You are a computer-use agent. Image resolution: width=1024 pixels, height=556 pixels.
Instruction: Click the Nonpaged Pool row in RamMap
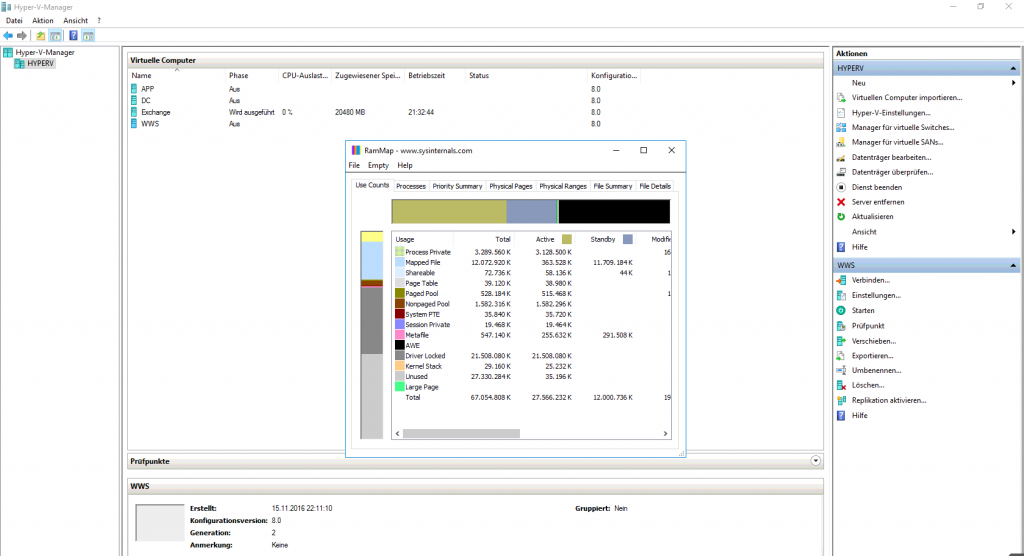(532, 304)
